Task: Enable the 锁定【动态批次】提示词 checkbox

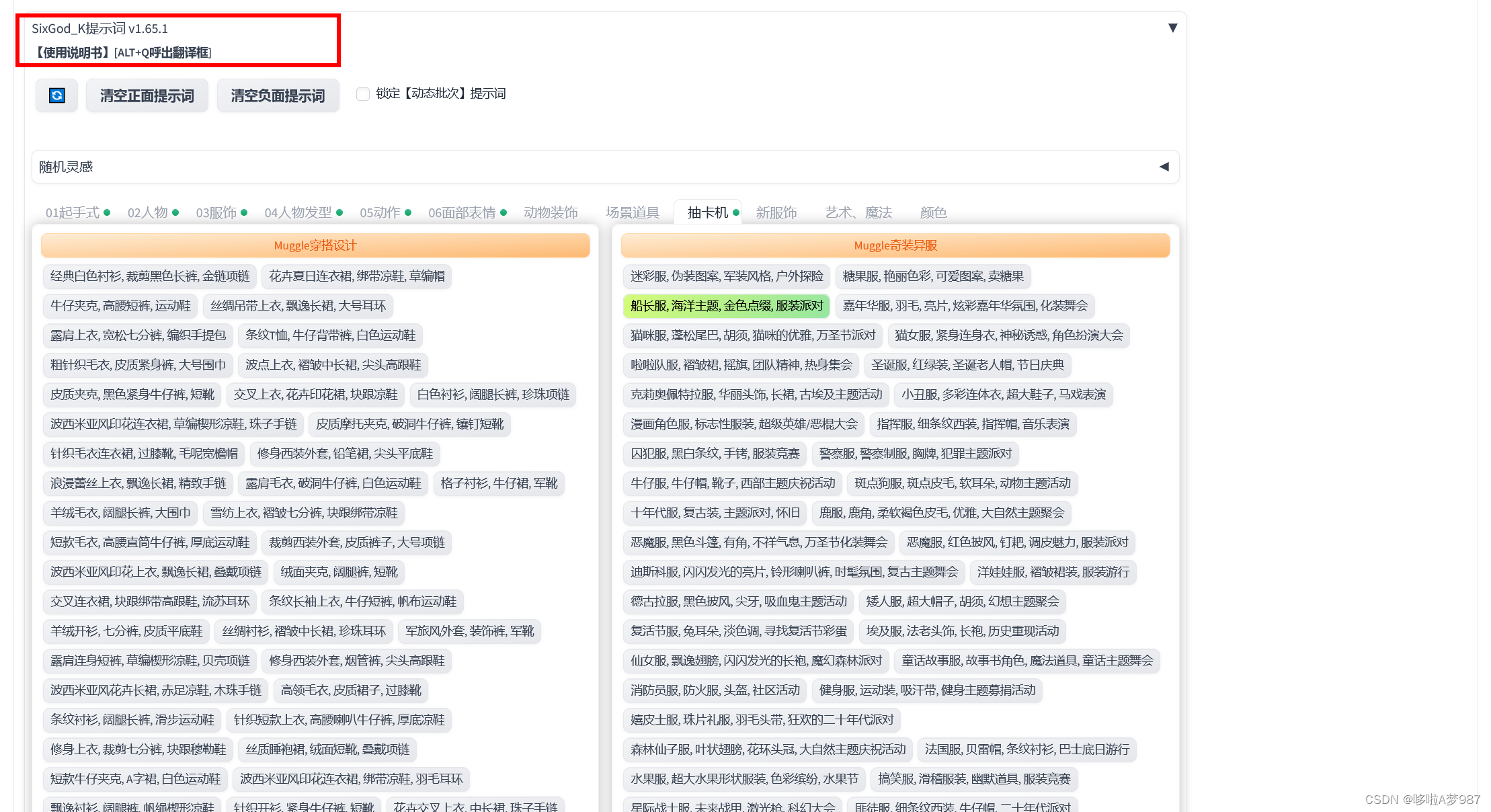Action: tap(363, 94)
